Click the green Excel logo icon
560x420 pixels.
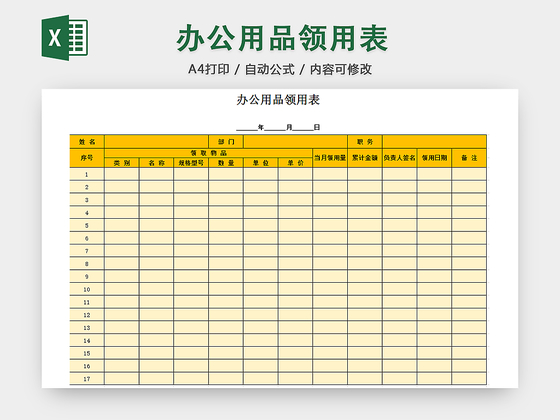point(65,38)
